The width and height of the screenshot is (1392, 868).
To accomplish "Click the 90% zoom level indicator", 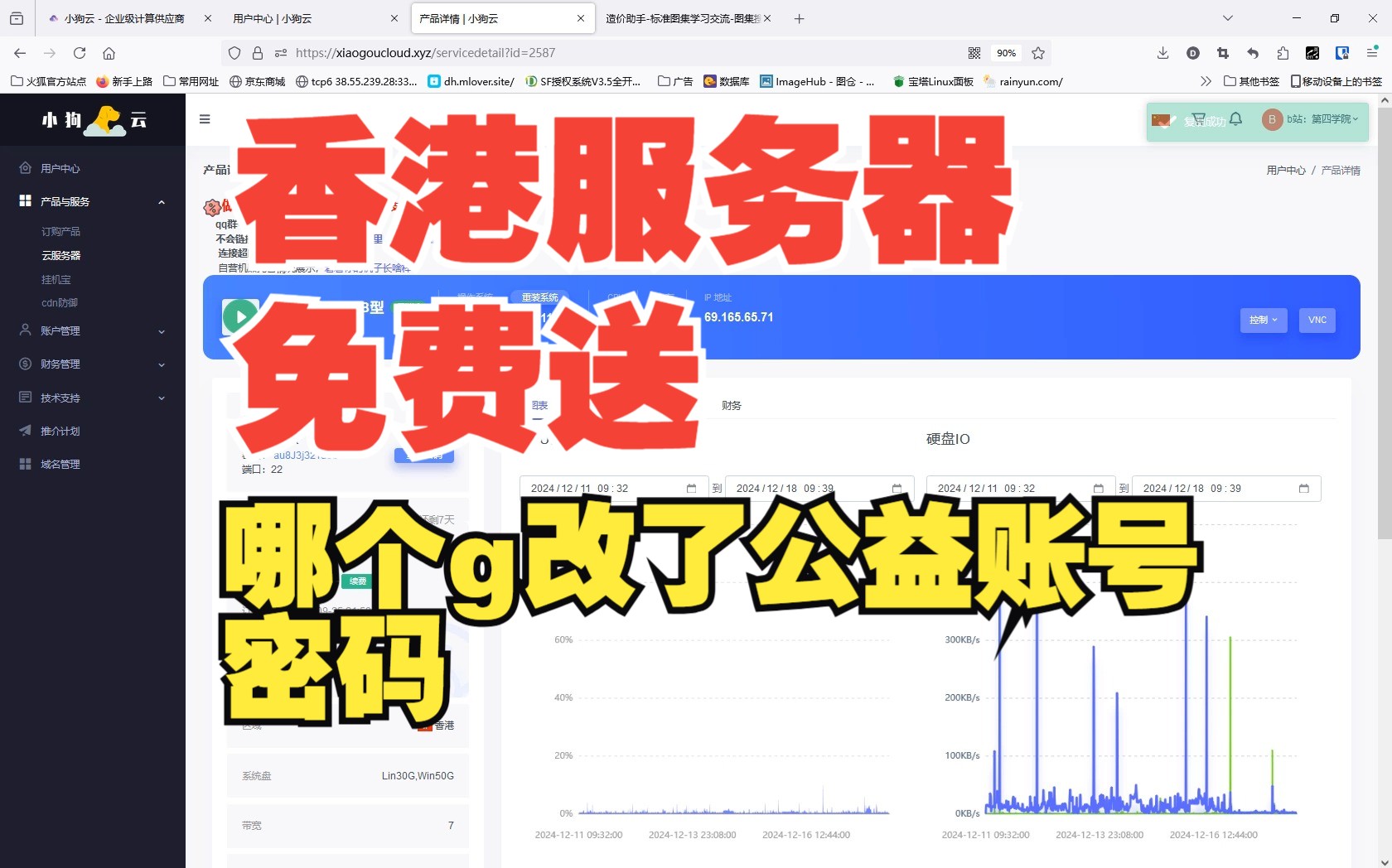I will point(1007,53).
